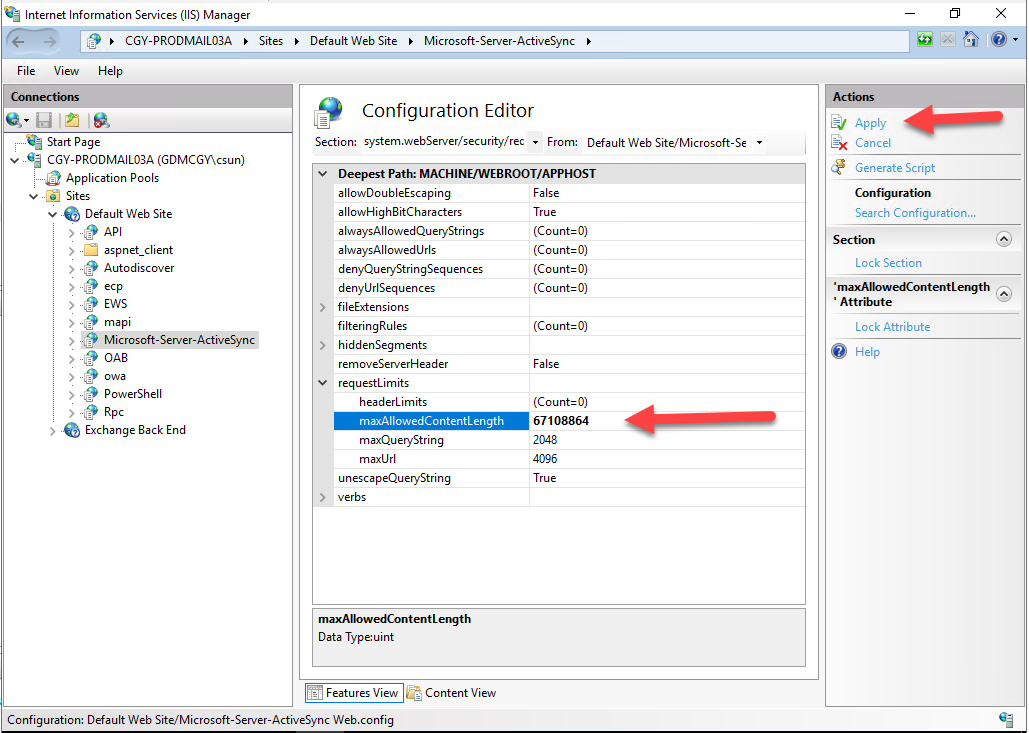
Task: Collapse the requestLimits group
Action: [322, 383]
